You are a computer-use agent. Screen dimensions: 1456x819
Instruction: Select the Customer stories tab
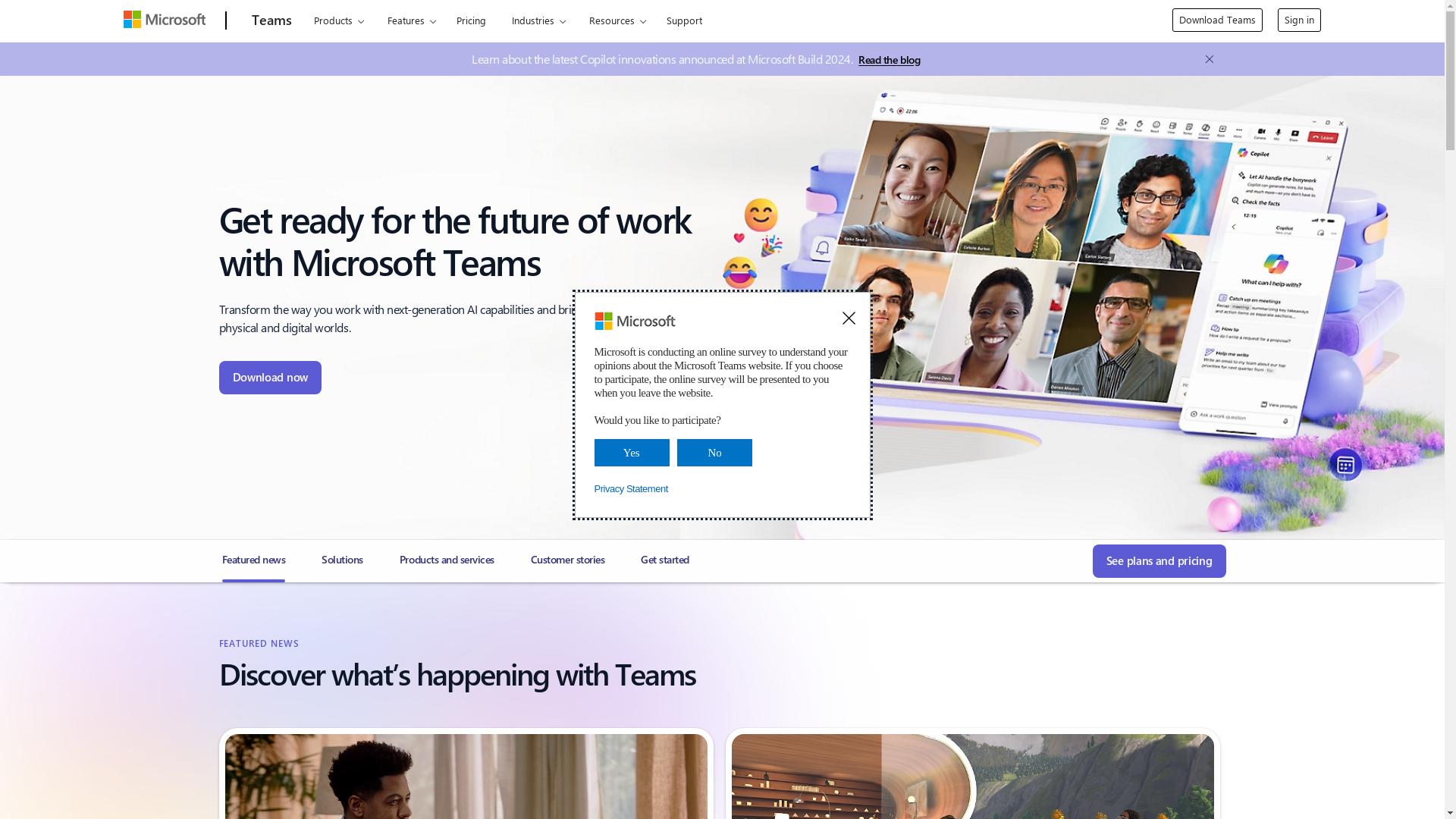tap(567, 559)
